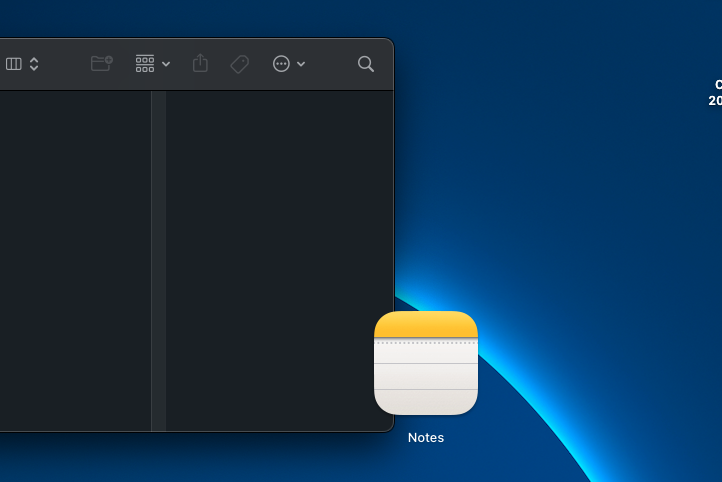Switch to column view in Finder toolbar
The height and width of the screenshot is (482, 722).
(14, 64)
